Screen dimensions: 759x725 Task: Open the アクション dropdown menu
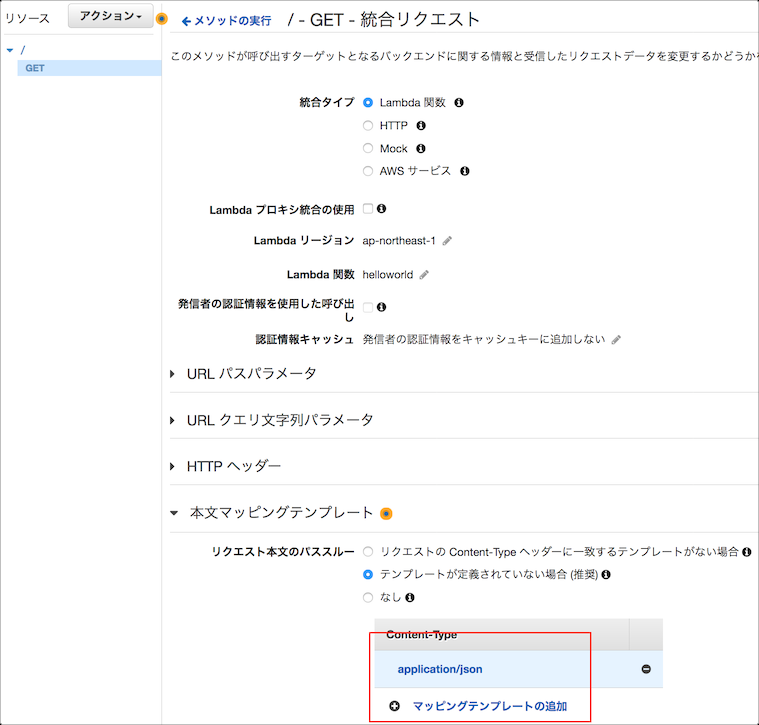coord(110,16)
